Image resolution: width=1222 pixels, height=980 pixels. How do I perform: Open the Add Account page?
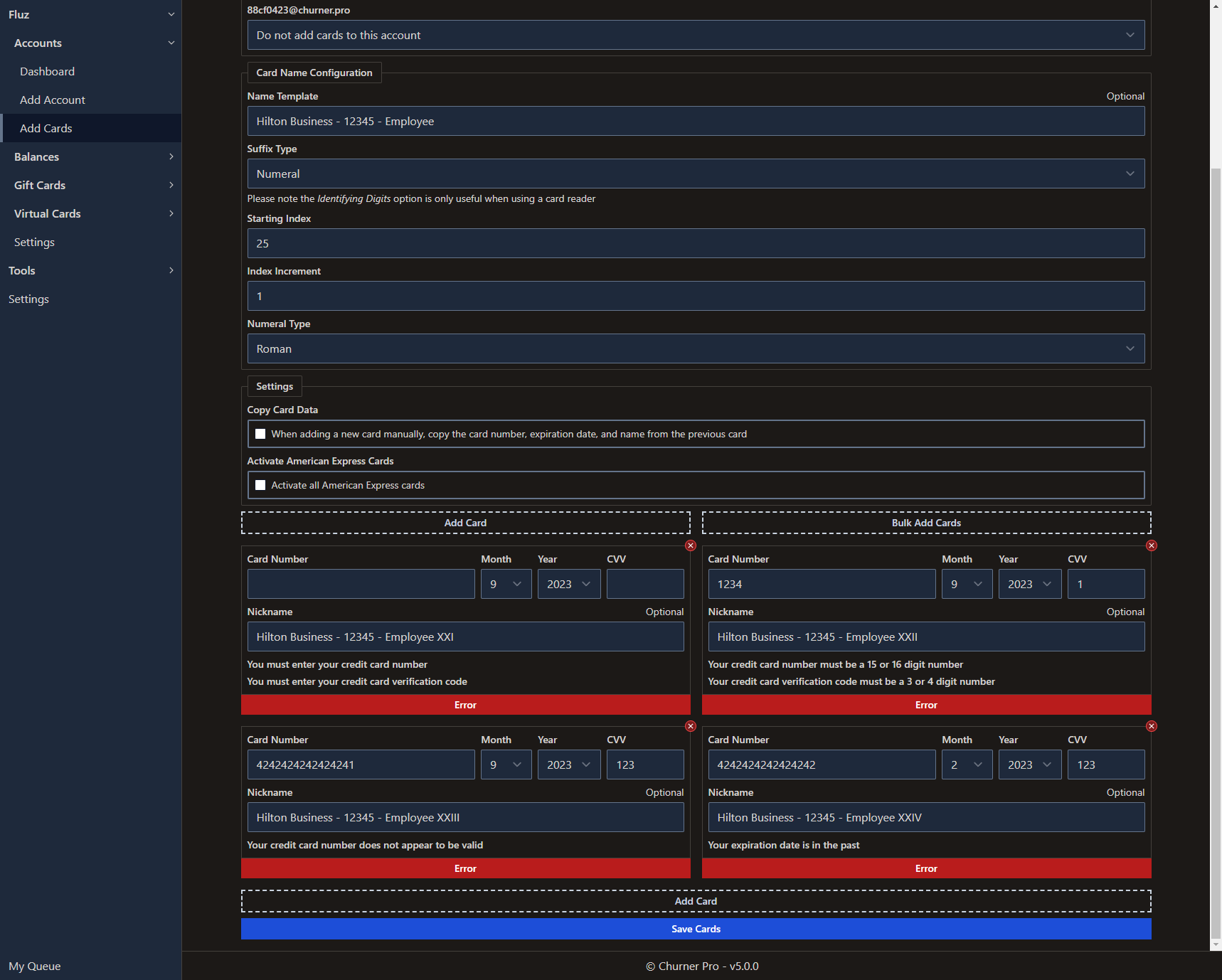(x=52, y=100)
